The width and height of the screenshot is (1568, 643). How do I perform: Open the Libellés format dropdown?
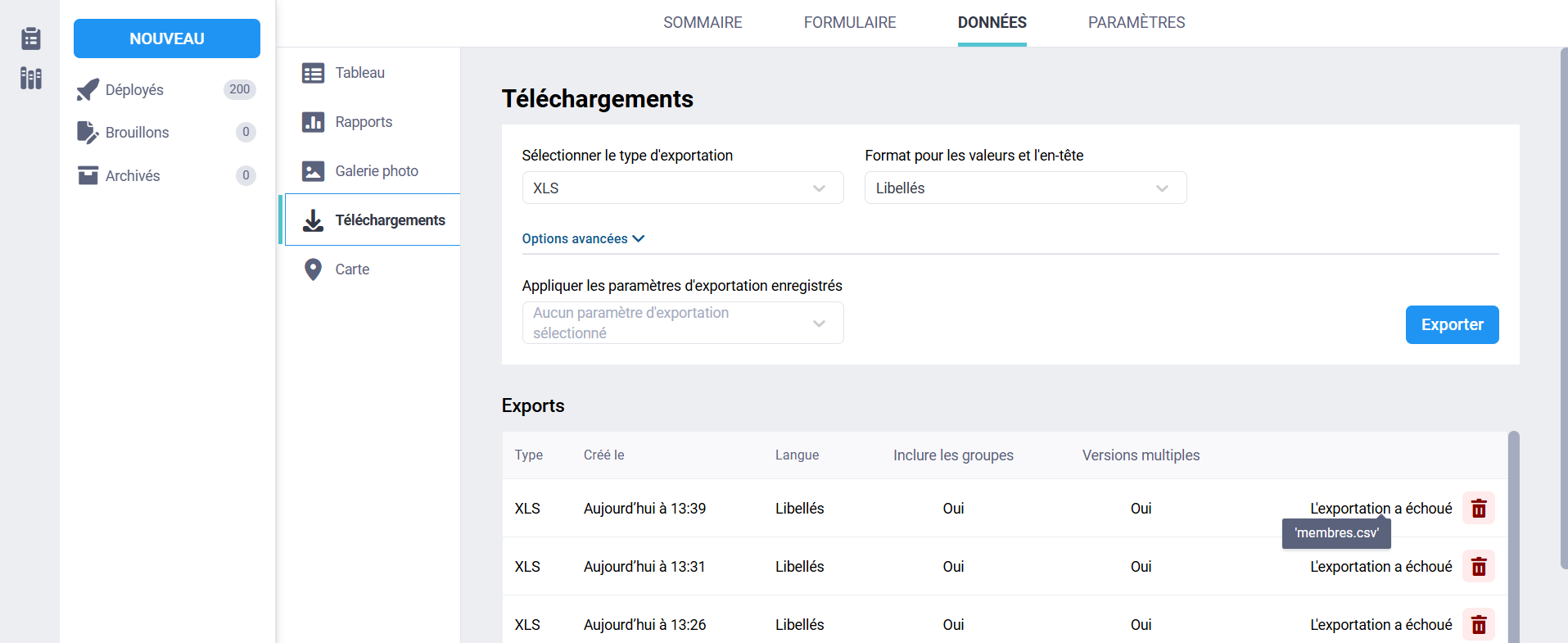coord(1024,188)
